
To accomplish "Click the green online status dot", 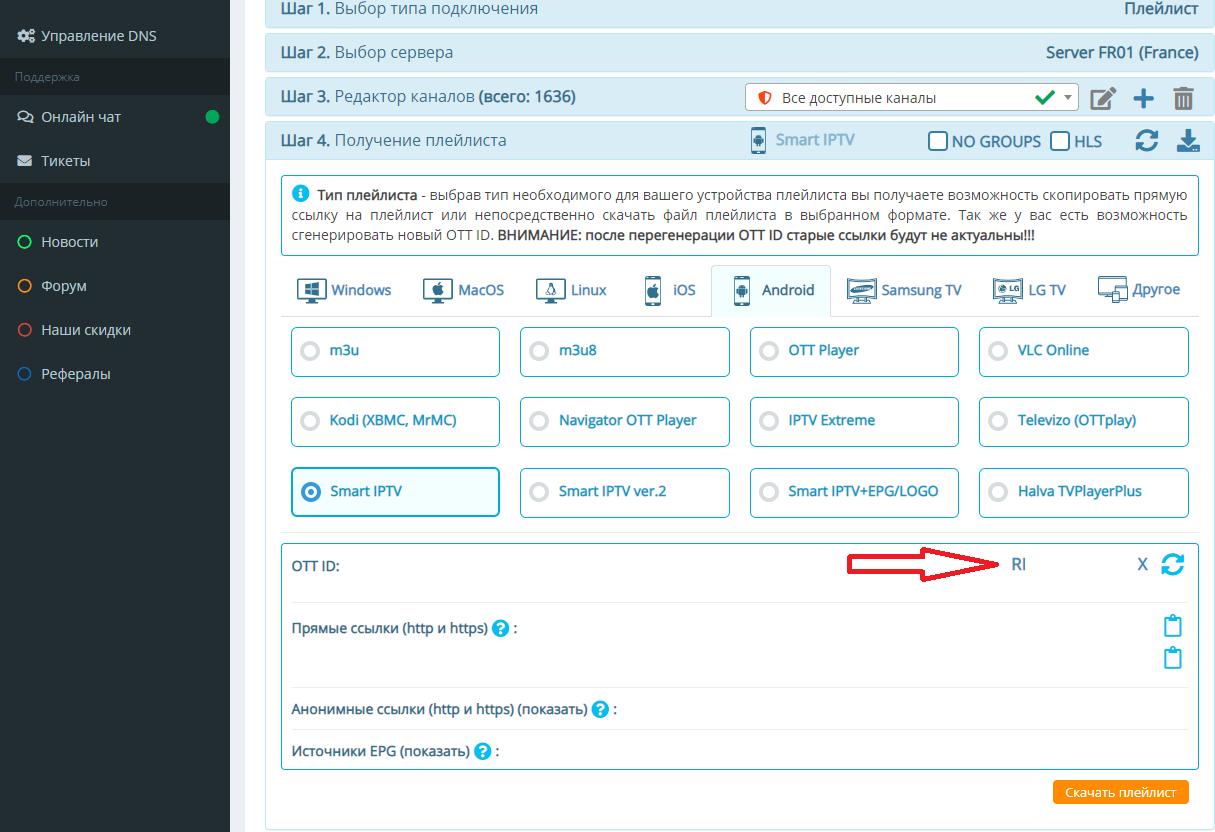I will [x=212, y=117].
